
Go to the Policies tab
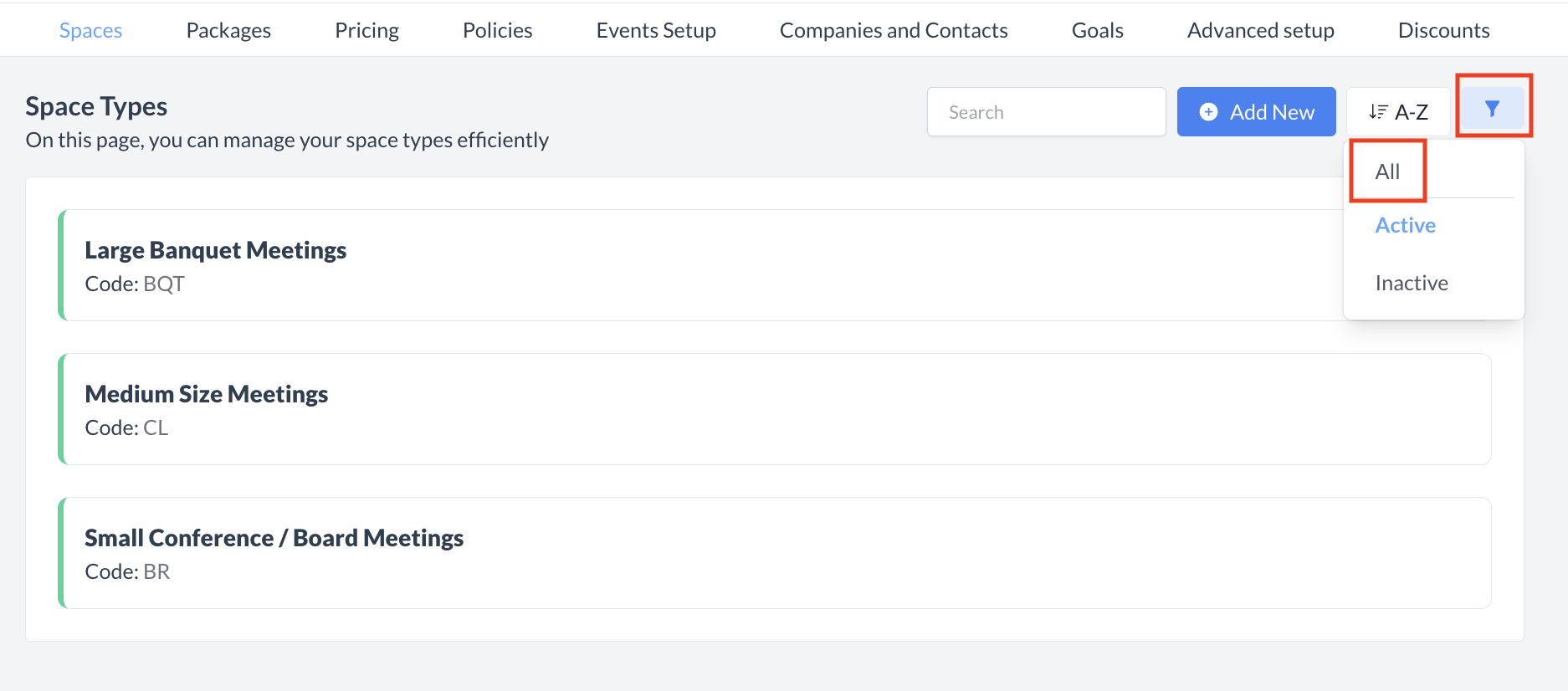pos(497,30)
